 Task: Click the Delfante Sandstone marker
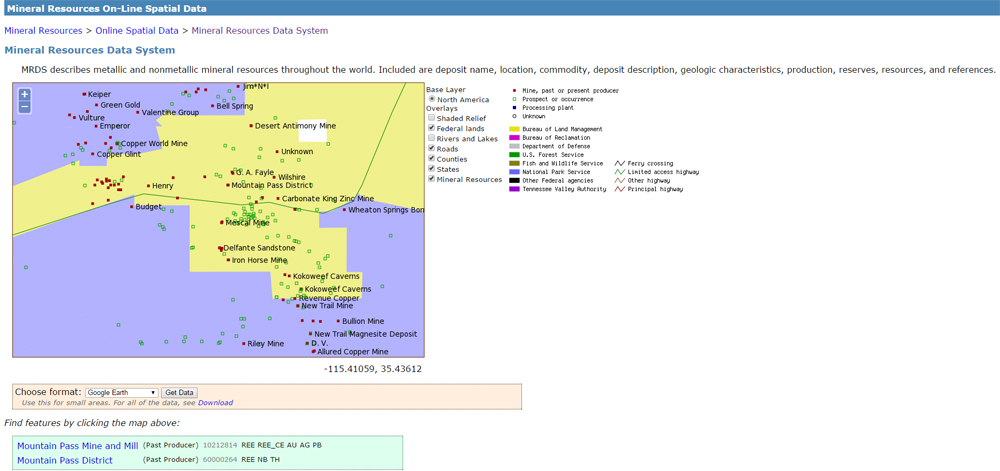click(220, 248)
